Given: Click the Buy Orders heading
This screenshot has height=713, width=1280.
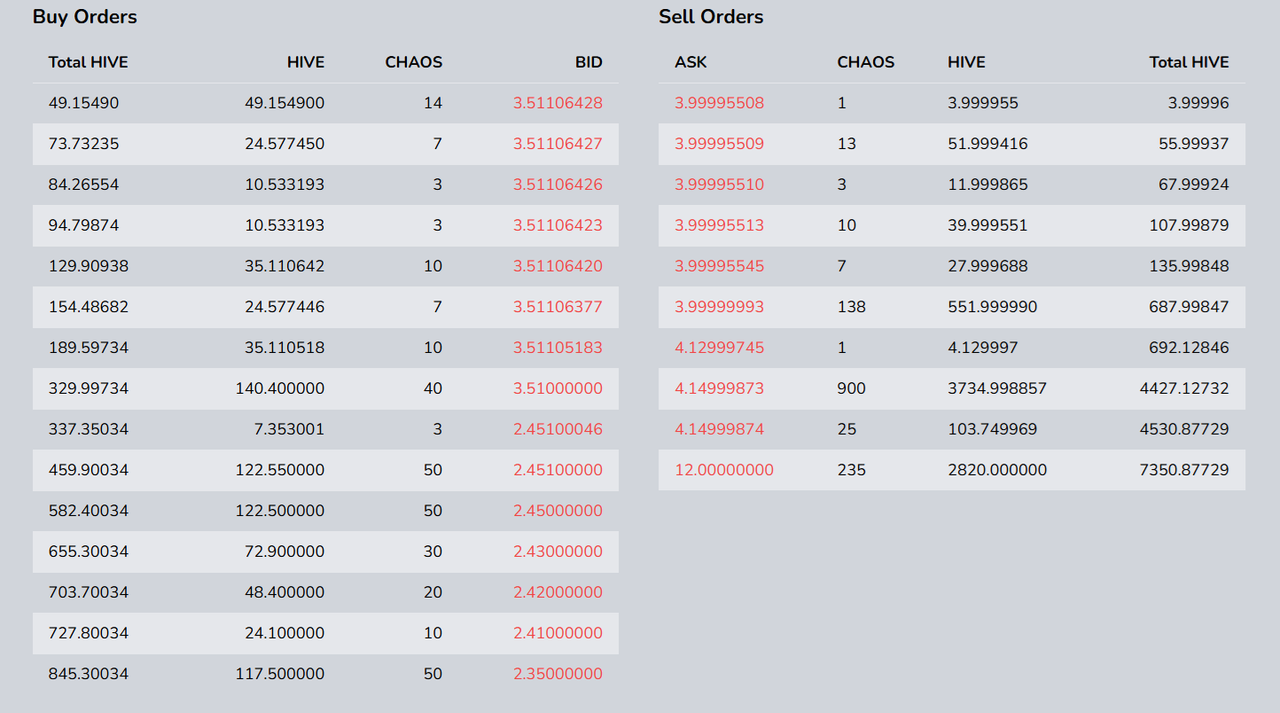Looking at the screenshot, I should point(85,17).
